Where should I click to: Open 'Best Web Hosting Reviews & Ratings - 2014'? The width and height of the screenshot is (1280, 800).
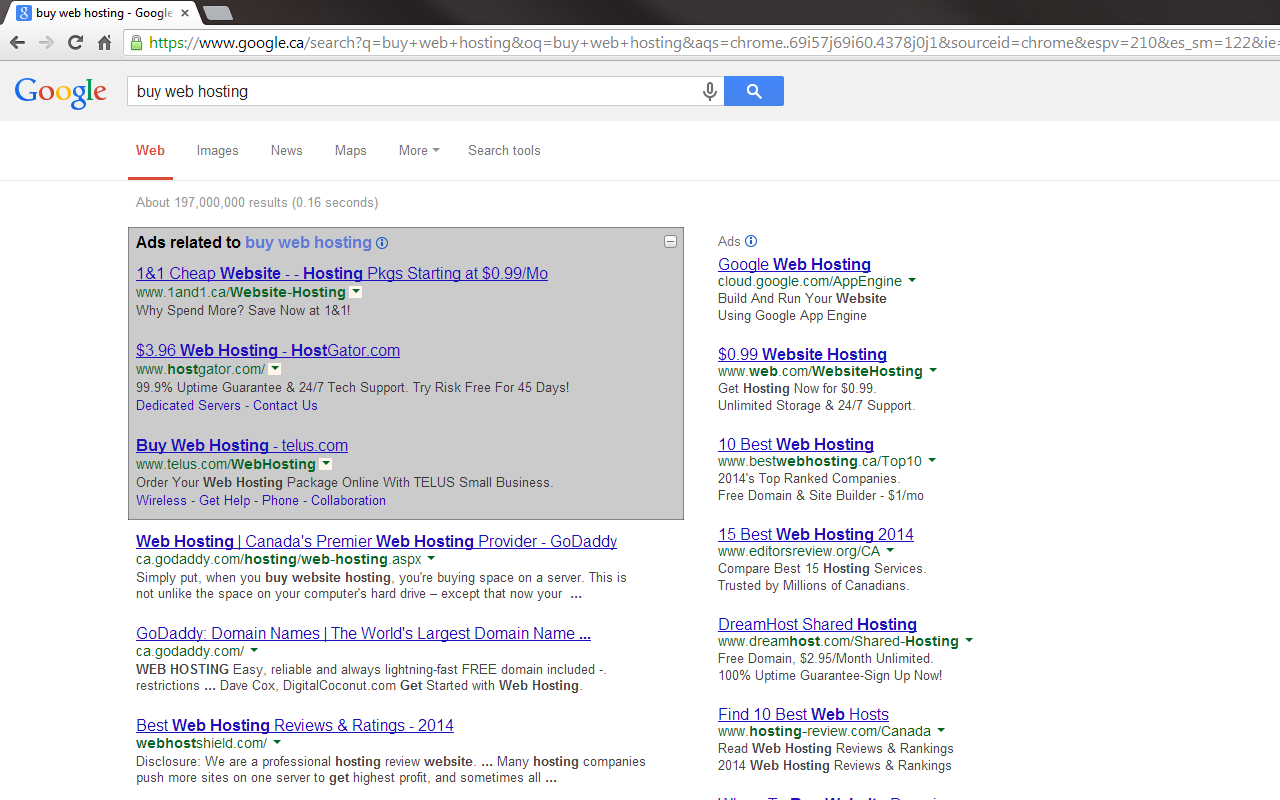click(295, 725)
